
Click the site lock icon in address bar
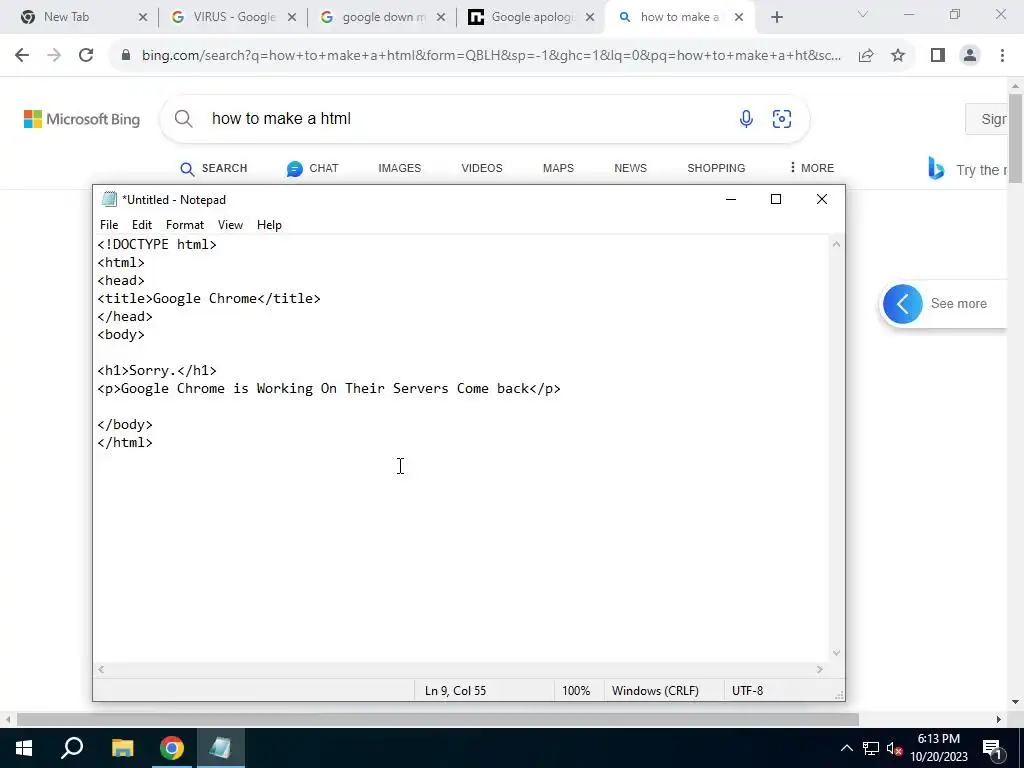click(x=126, y=56)
